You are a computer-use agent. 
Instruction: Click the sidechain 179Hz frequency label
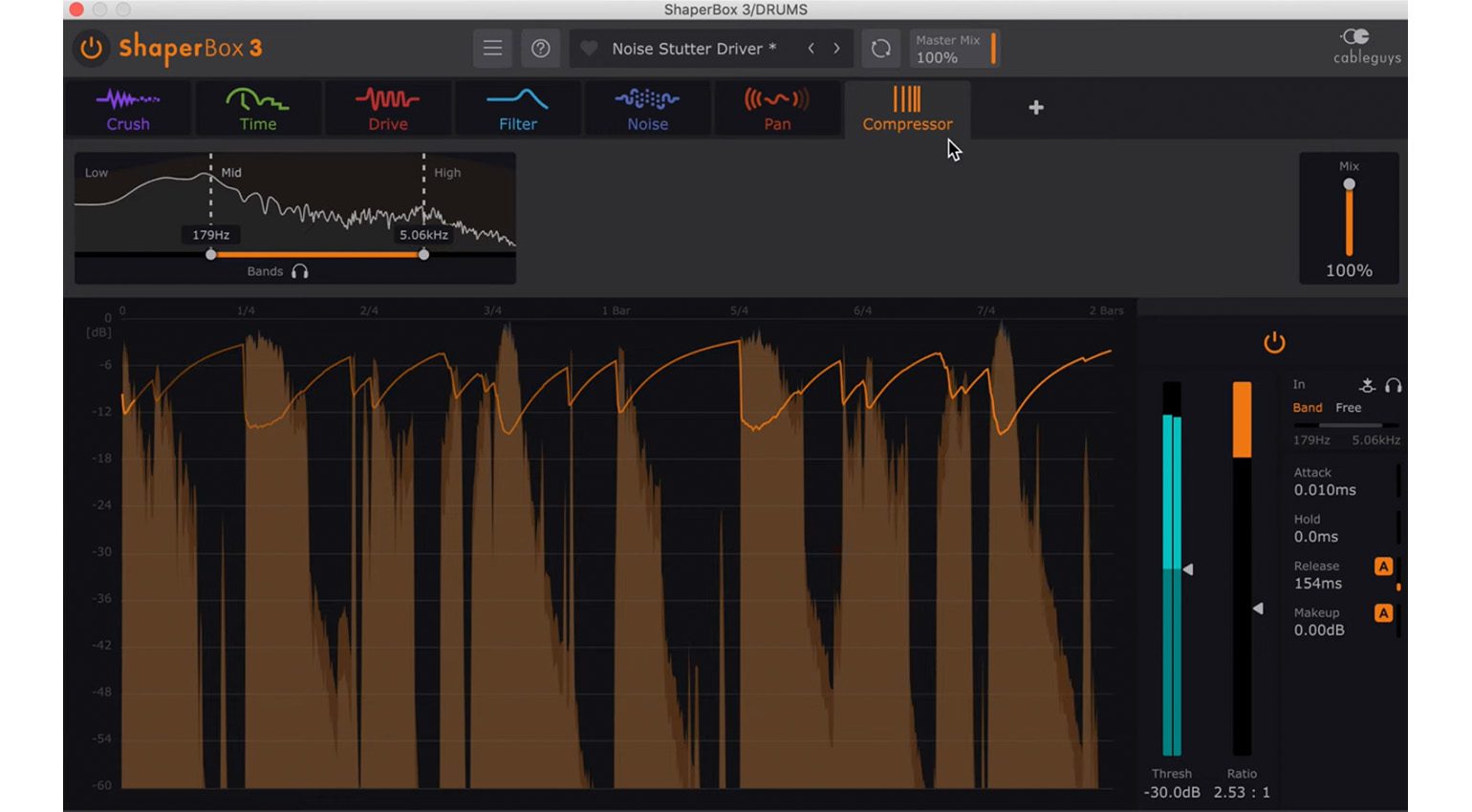point(1311,440)
